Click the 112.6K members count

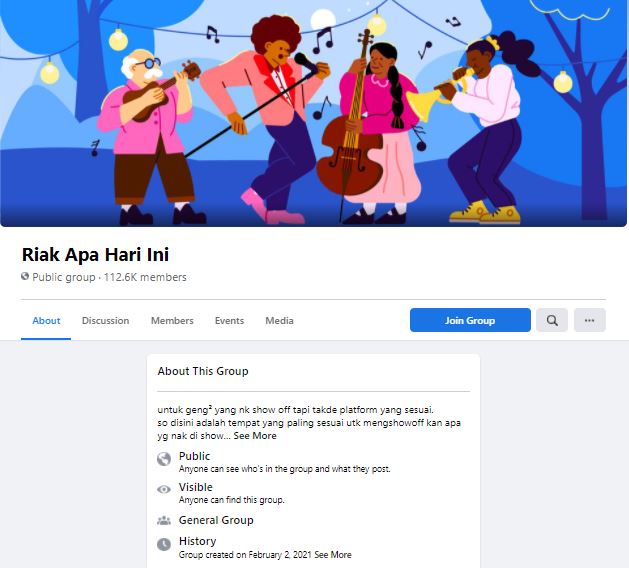pyautogui.click(x=145, y=277)
